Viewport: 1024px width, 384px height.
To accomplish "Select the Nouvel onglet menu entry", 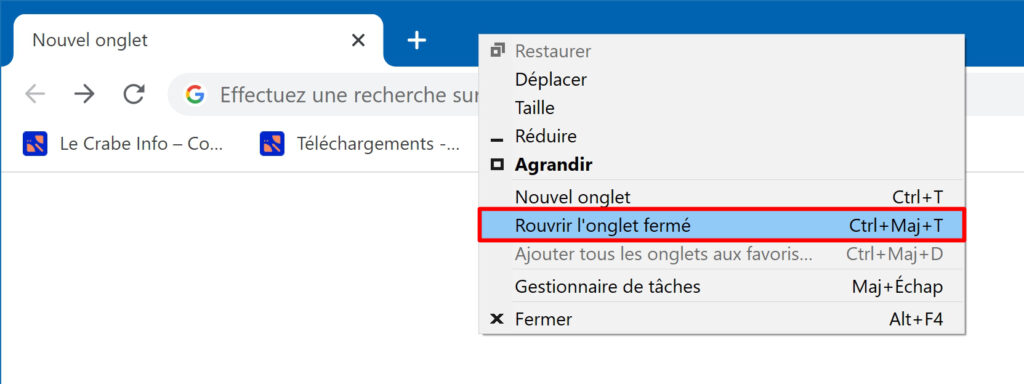I will click(722, 197).
